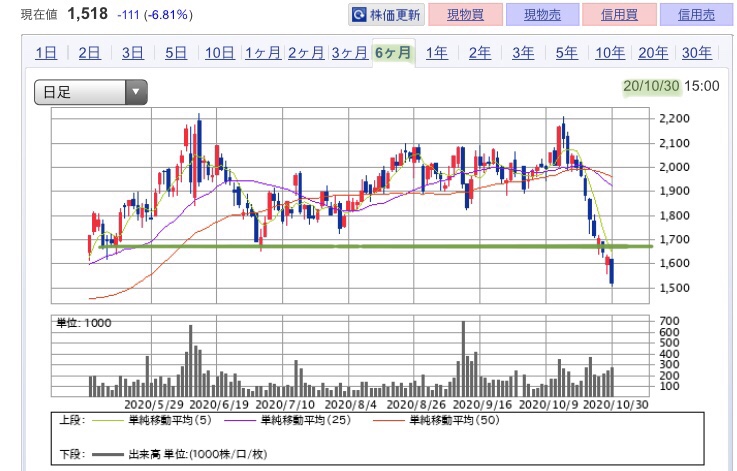This screenshot has height=471, width=737.
Task: Open the 日足 candle interval dropdown
Action: tap(91, 92)
